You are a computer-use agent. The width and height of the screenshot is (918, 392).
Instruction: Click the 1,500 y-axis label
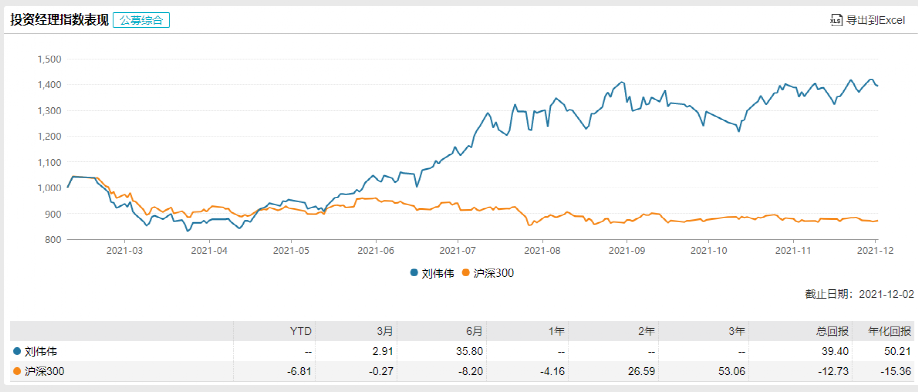point(49,59)
